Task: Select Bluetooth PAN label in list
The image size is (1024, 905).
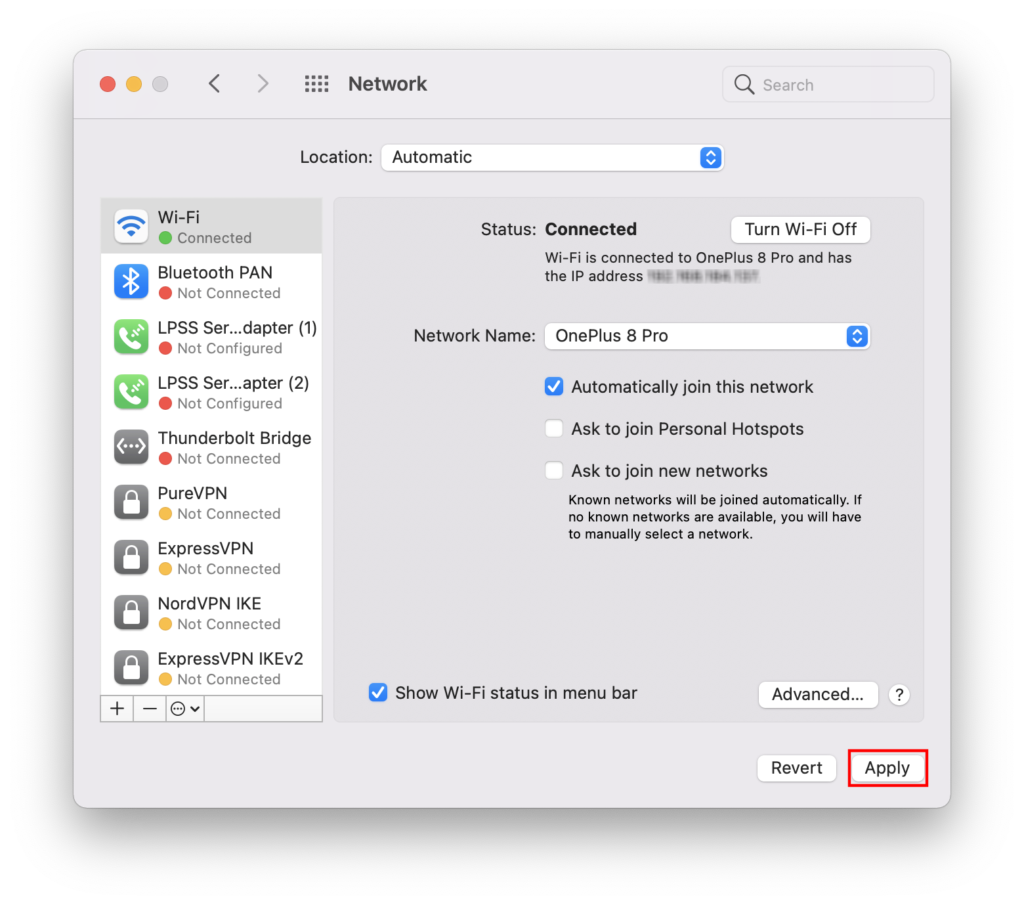Action: click(x=215, y=272)
